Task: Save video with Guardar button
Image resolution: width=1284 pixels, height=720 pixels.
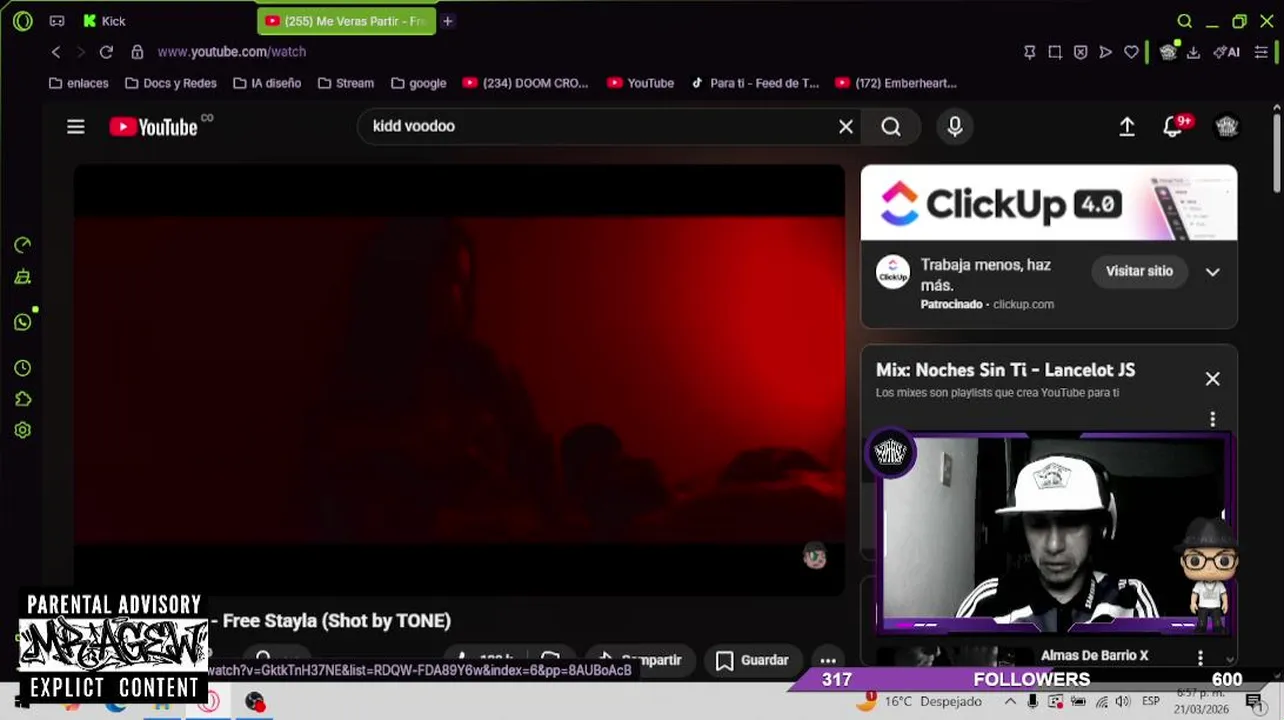Action: tap(752, 660)
